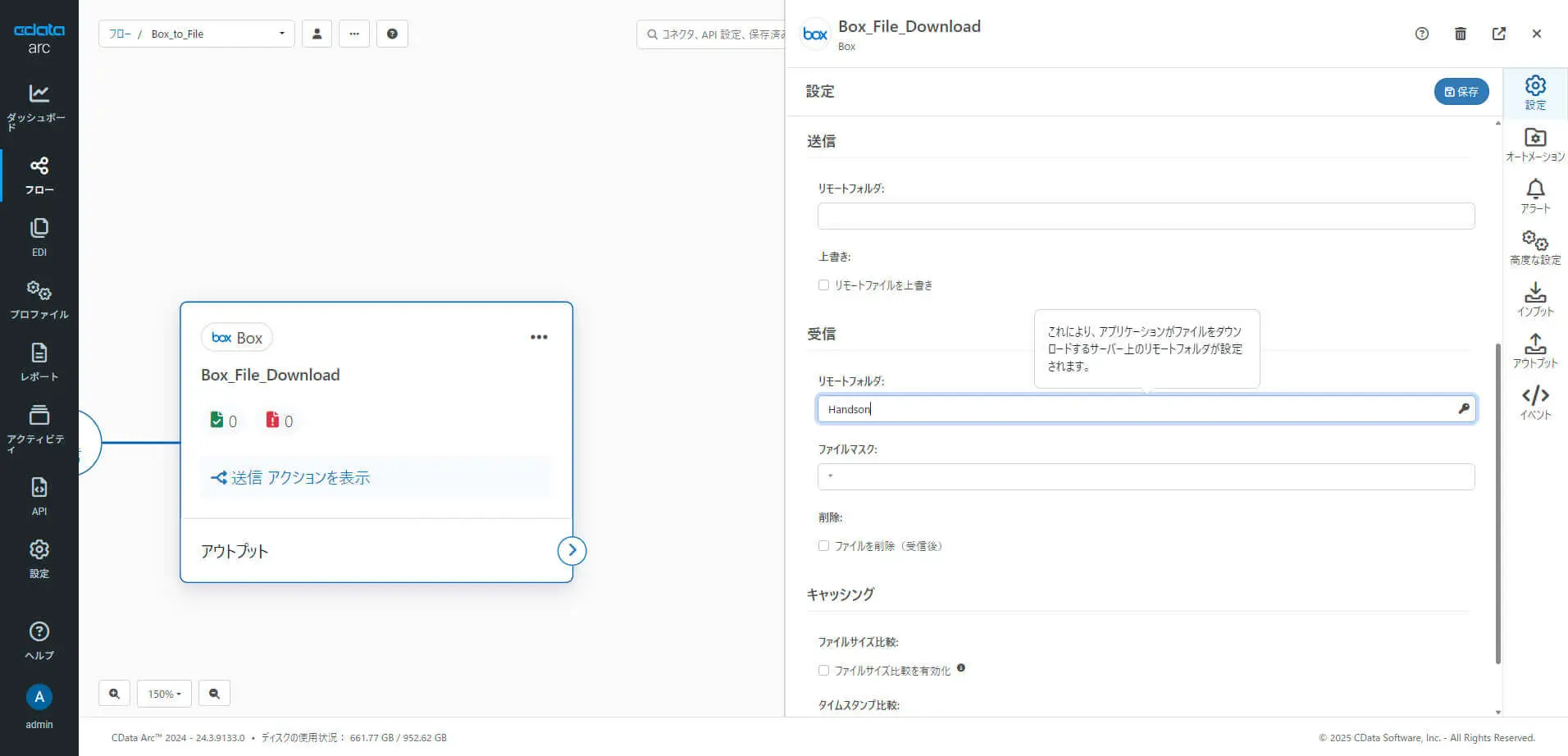The image size is (1568, 756).
Task: Delete the Box_File_Download connector via trash icon
Action: pyautogui.click(x=1461, y=34)
